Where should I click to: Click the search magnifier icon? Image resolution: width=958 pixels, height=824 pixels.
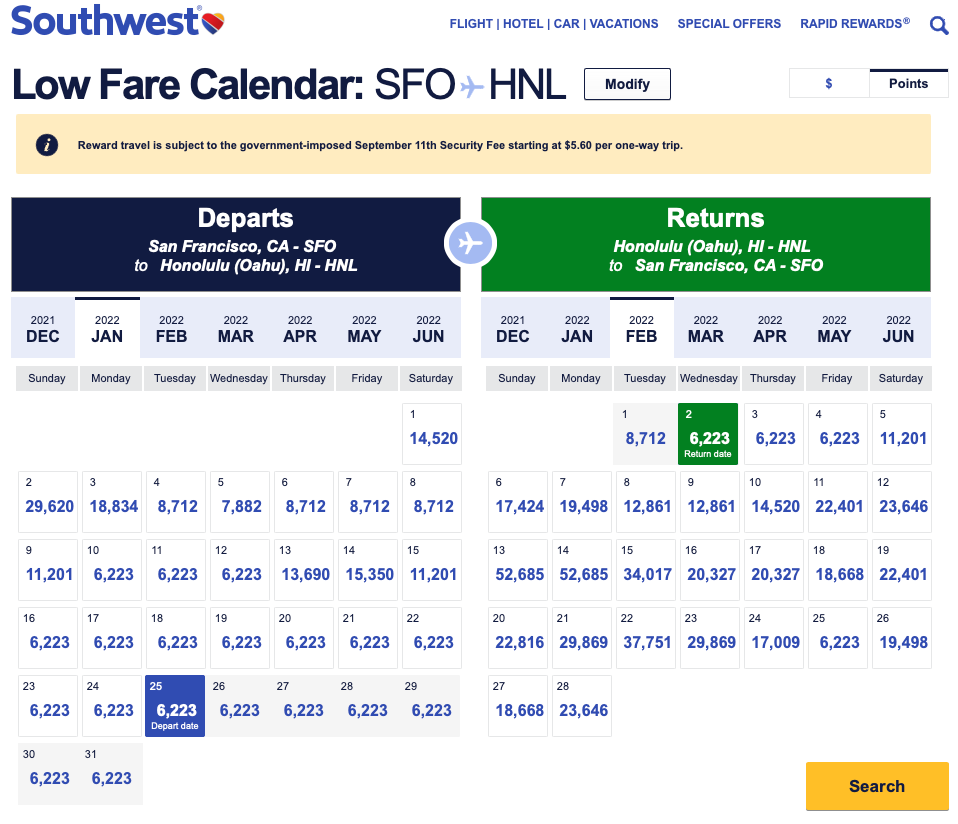click(939, 25)
